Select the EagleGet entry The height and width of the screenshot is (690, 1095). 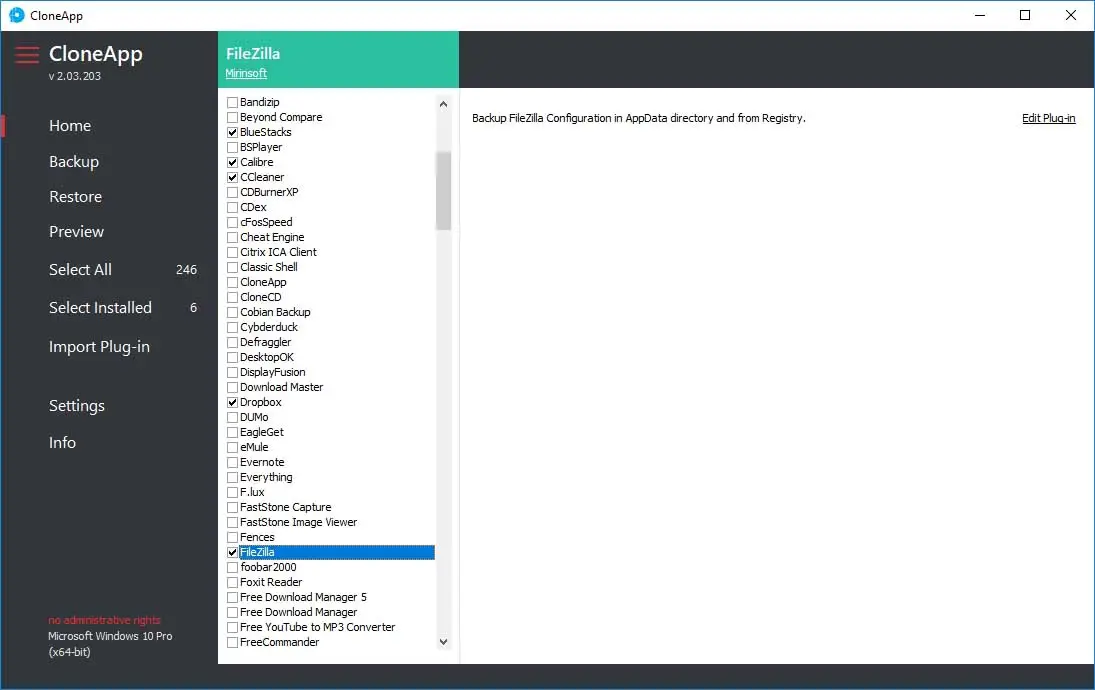pyautogui.click(x=262, y=432)
